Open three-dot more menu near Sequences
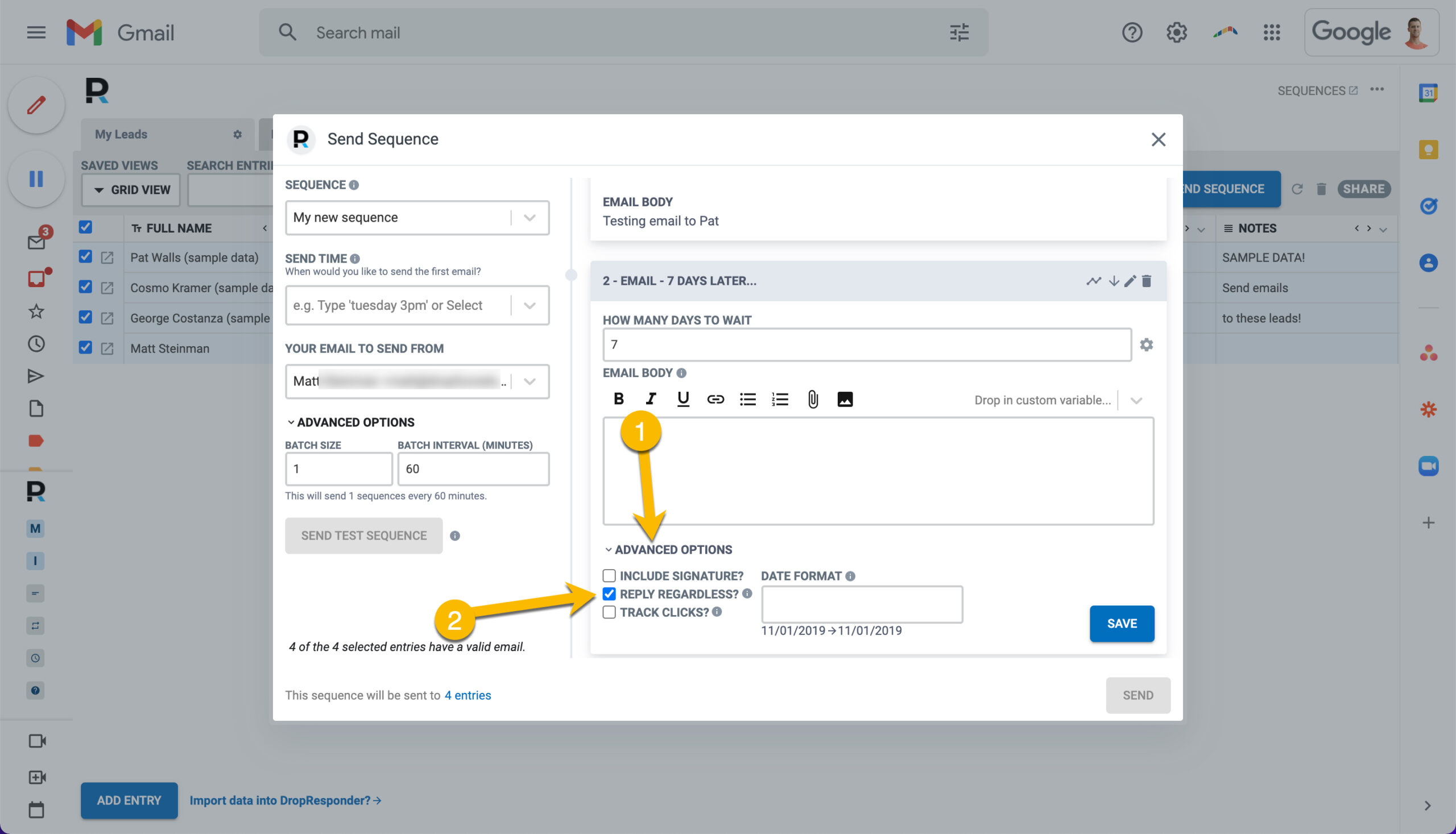Image resolution: width=1456 pixels, height=834 pixels. coord(1377,89)
